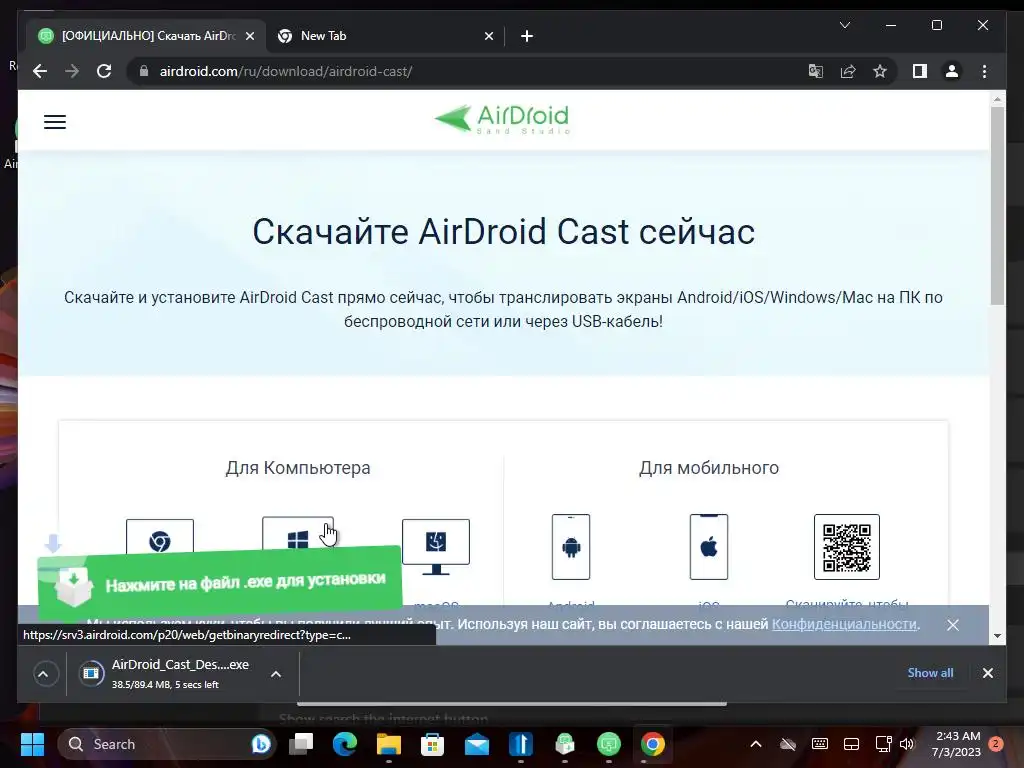The image size is (1024, 768).
Task: Open clock and date panel
Action: tap(957, 744)
